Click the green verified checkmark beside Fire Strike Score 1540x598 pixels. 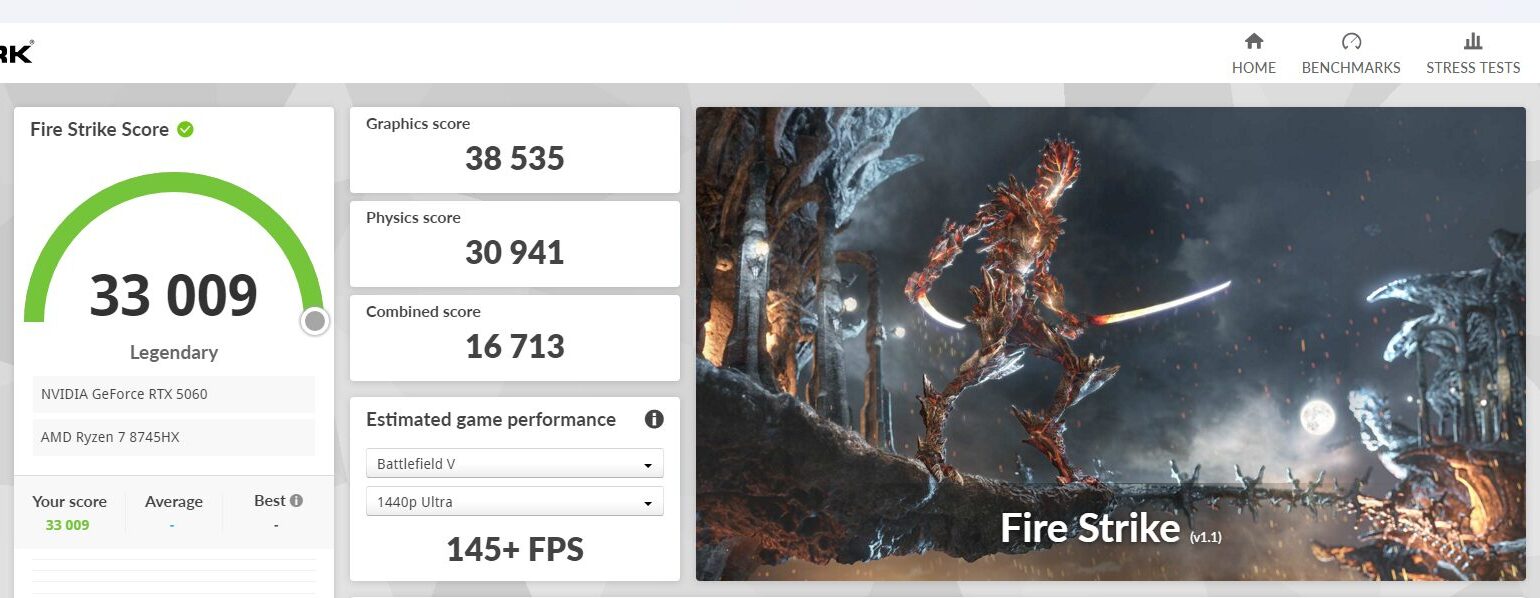tap(185, 128)
